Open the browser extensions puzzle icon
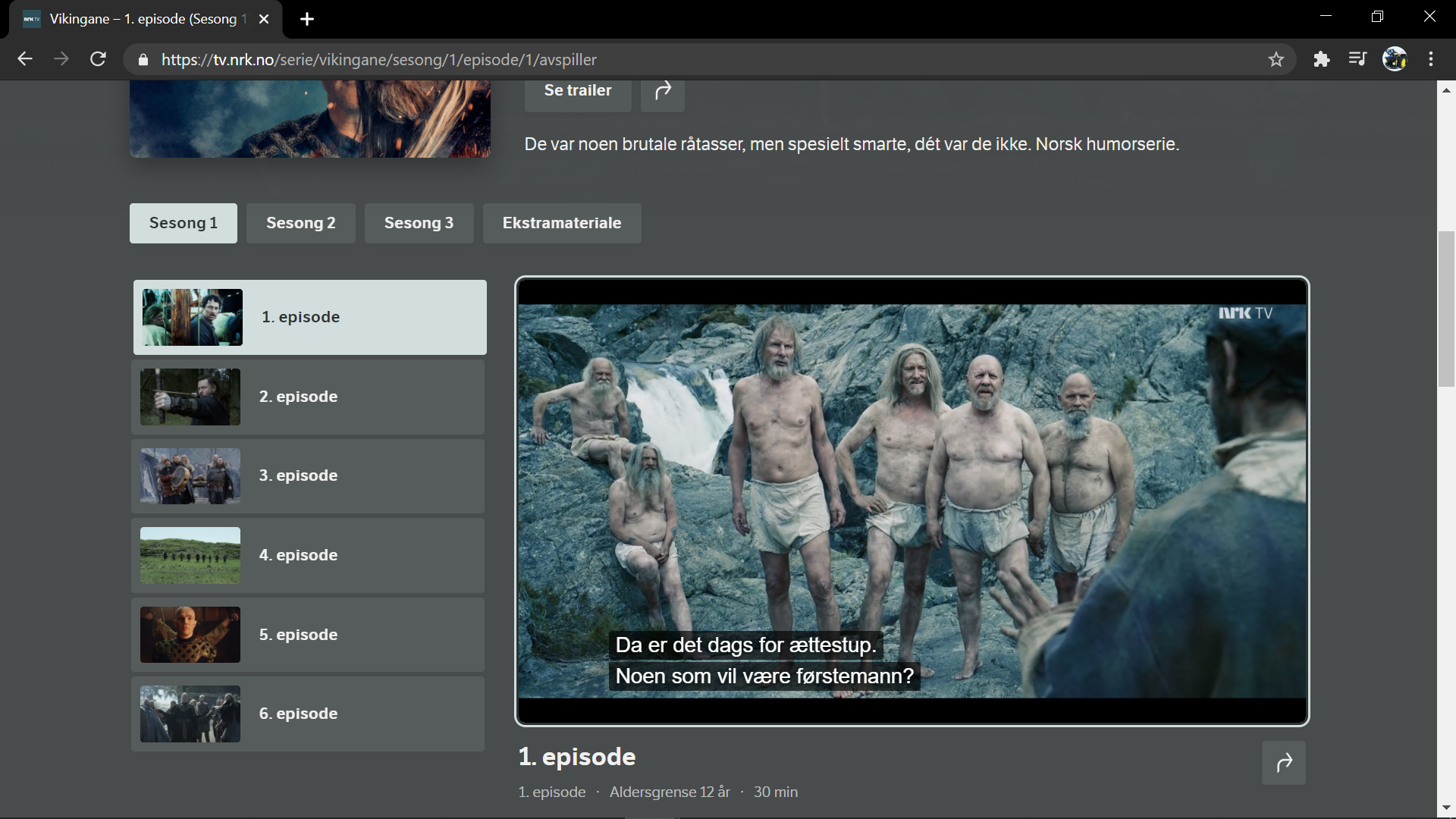 tap(1322, 59)
